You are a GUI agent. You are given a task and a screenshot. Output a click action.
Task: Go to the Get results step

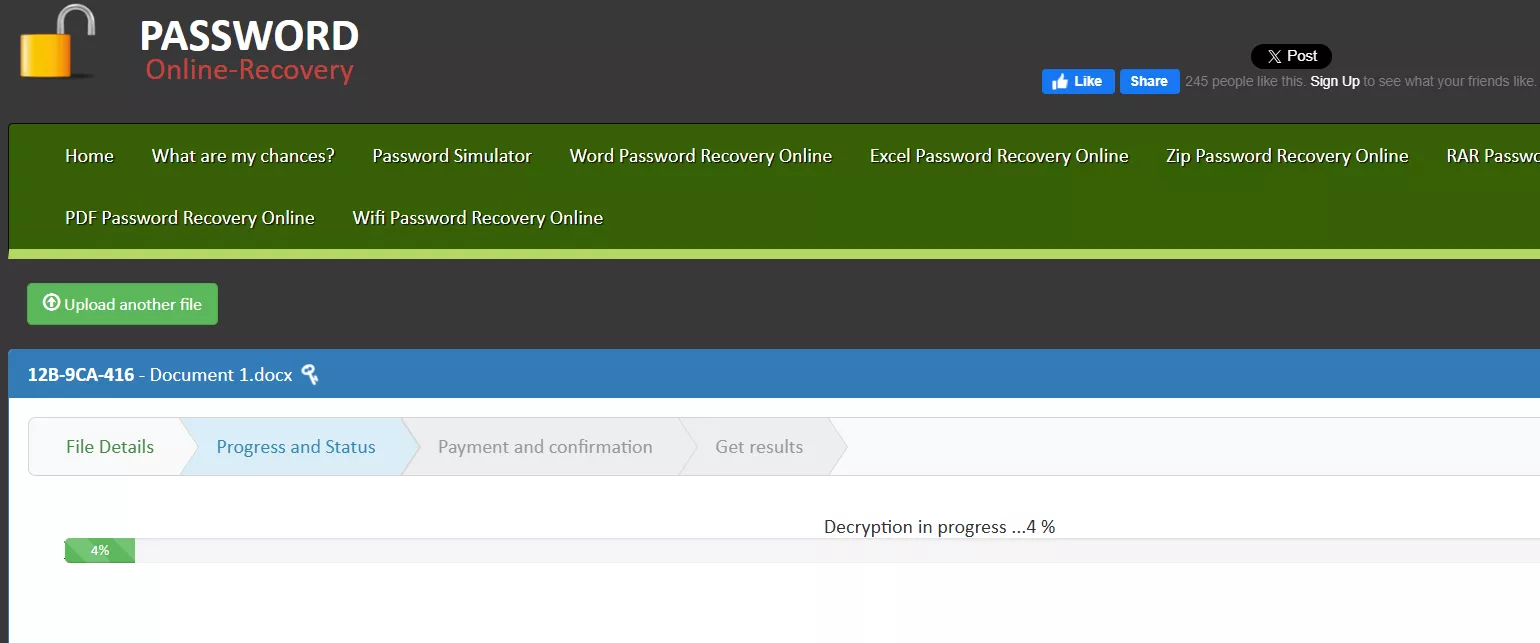(759, 447)
